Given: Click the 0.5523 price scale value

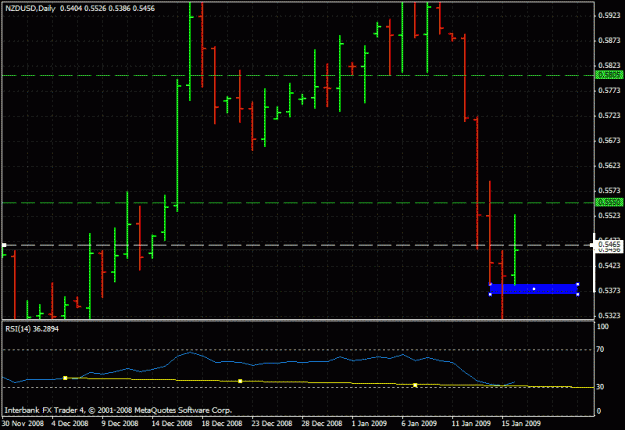Looking at the screenshot, I should click(609, 215).
